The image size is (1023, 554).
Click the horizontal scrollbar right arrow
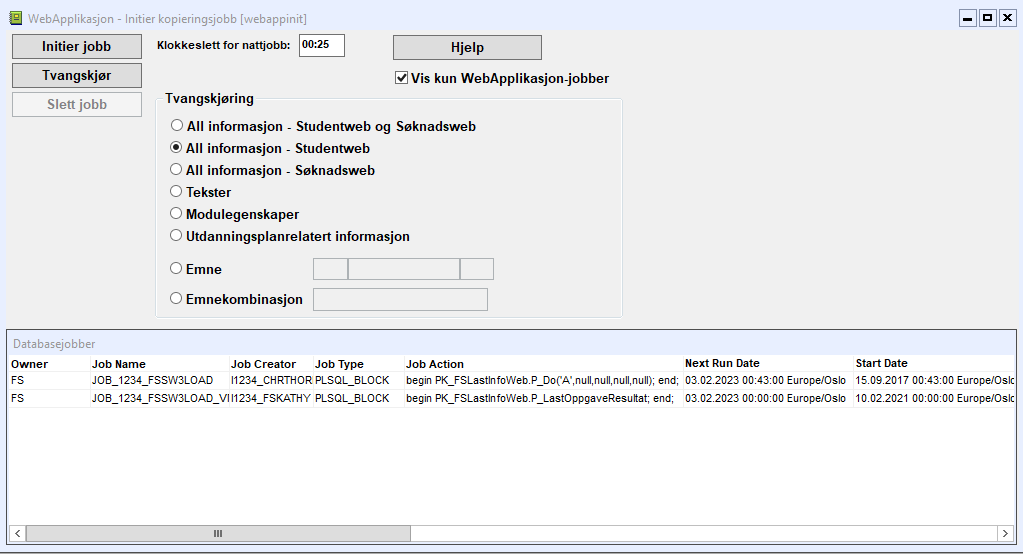1005,533
